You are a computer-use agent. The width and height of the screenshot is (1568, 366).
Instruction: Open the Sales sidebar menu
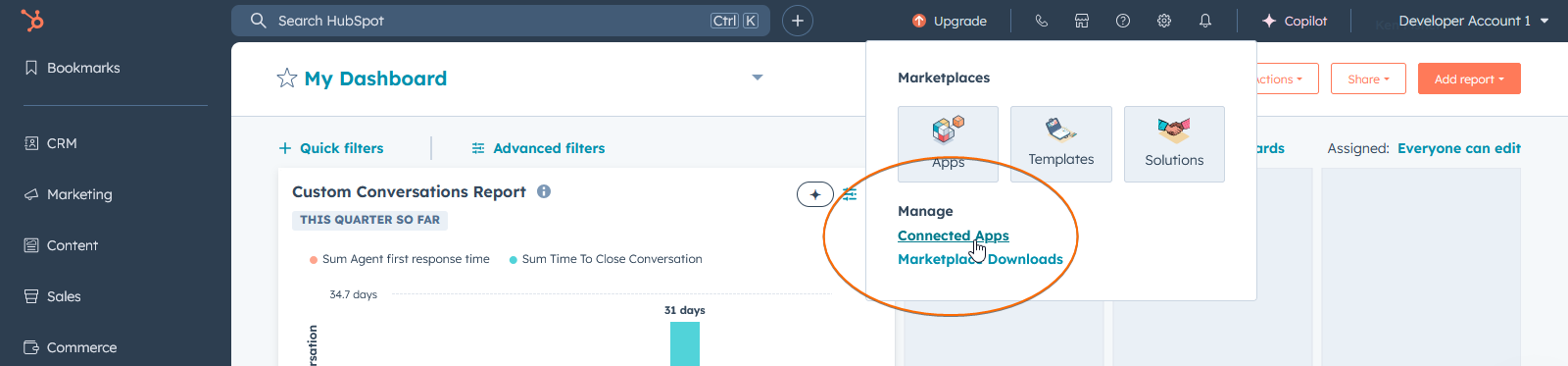click(53, 296)
